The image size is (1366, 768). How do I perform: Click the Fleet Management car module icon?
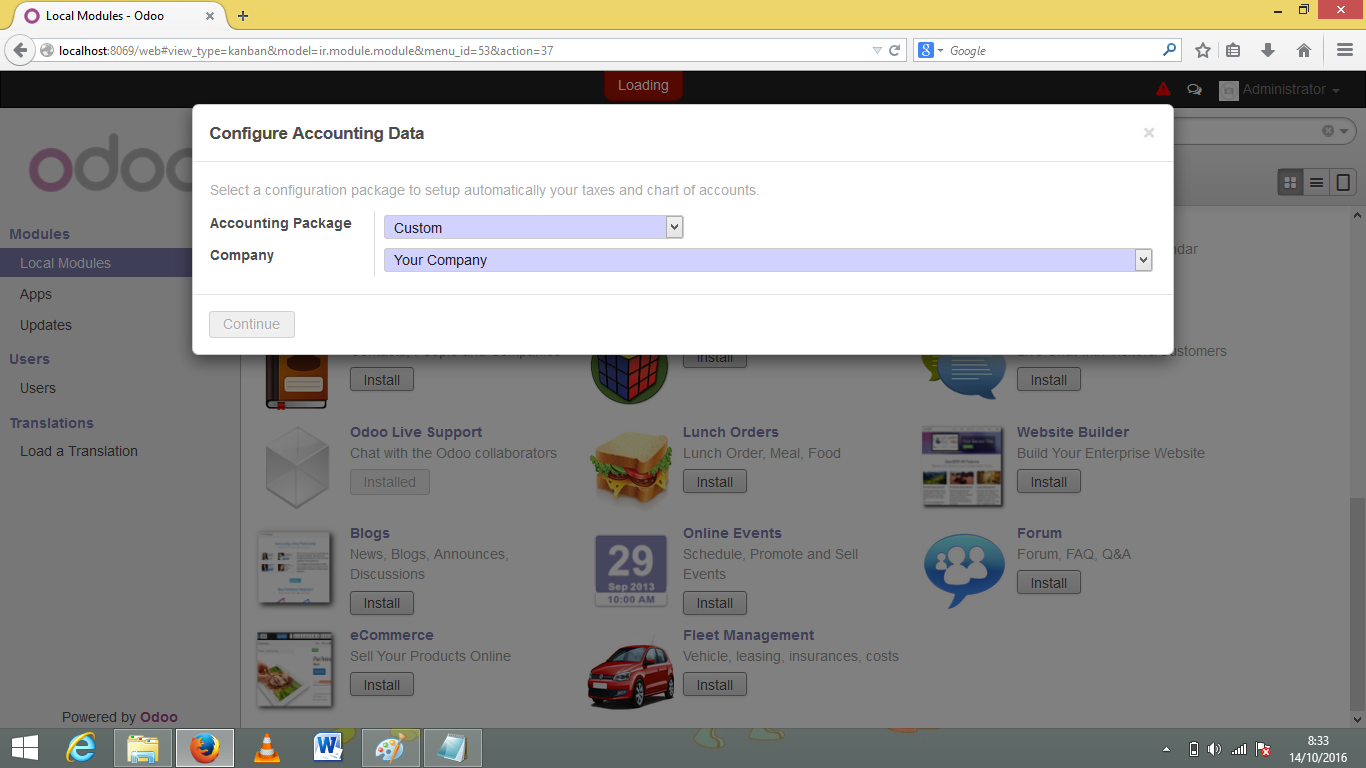(x=629, y=672)
